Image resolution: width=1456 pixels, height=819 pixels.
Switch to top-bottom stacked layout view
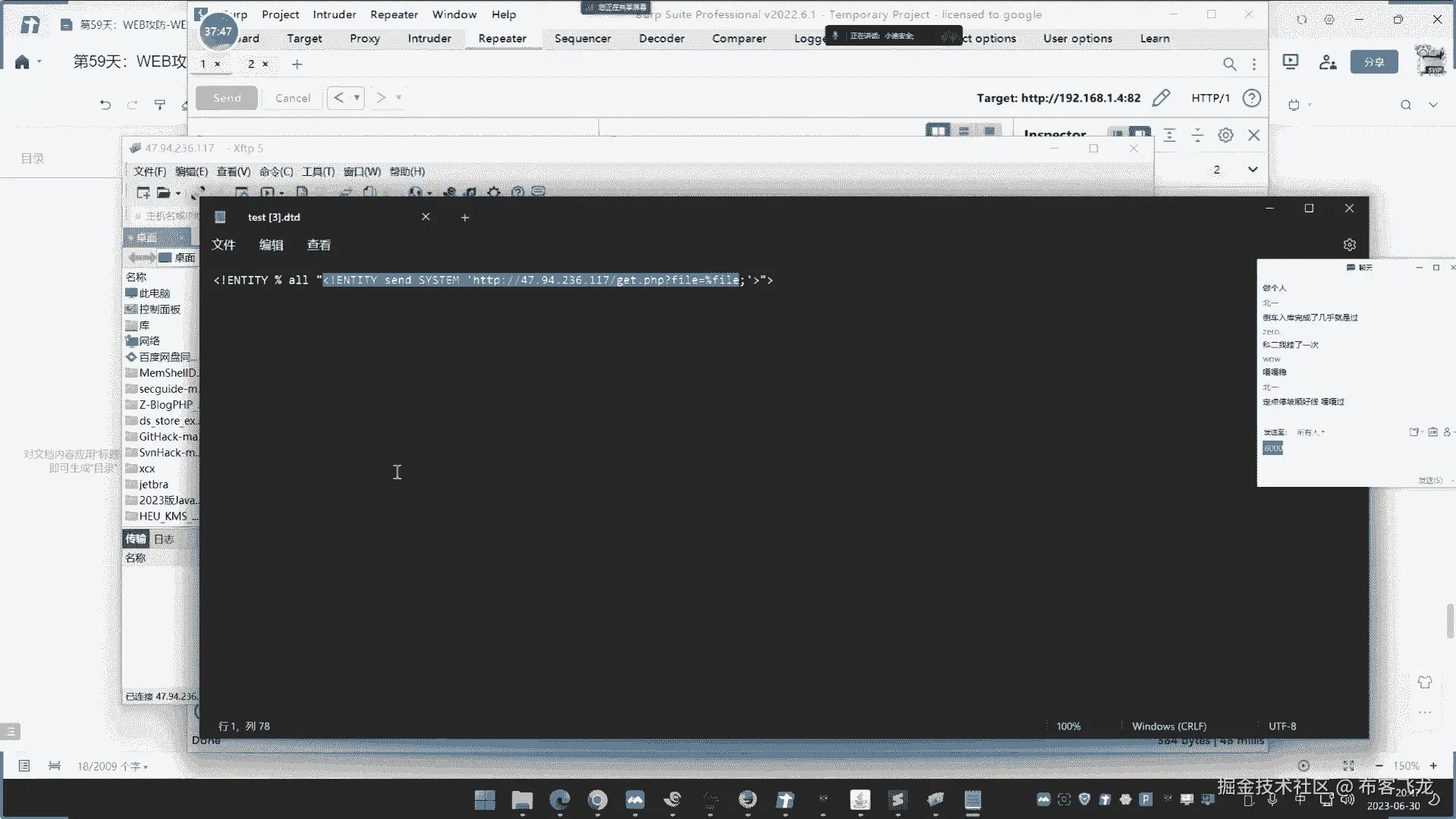[x=964, y=130]
